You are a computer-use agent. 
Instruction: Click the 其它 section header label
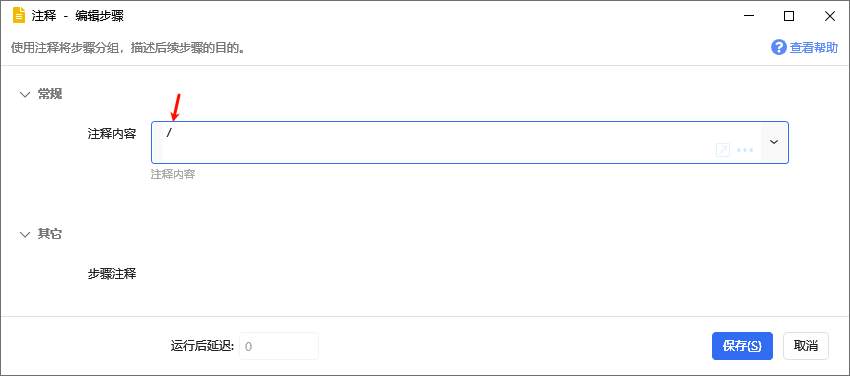coord(50,234)
